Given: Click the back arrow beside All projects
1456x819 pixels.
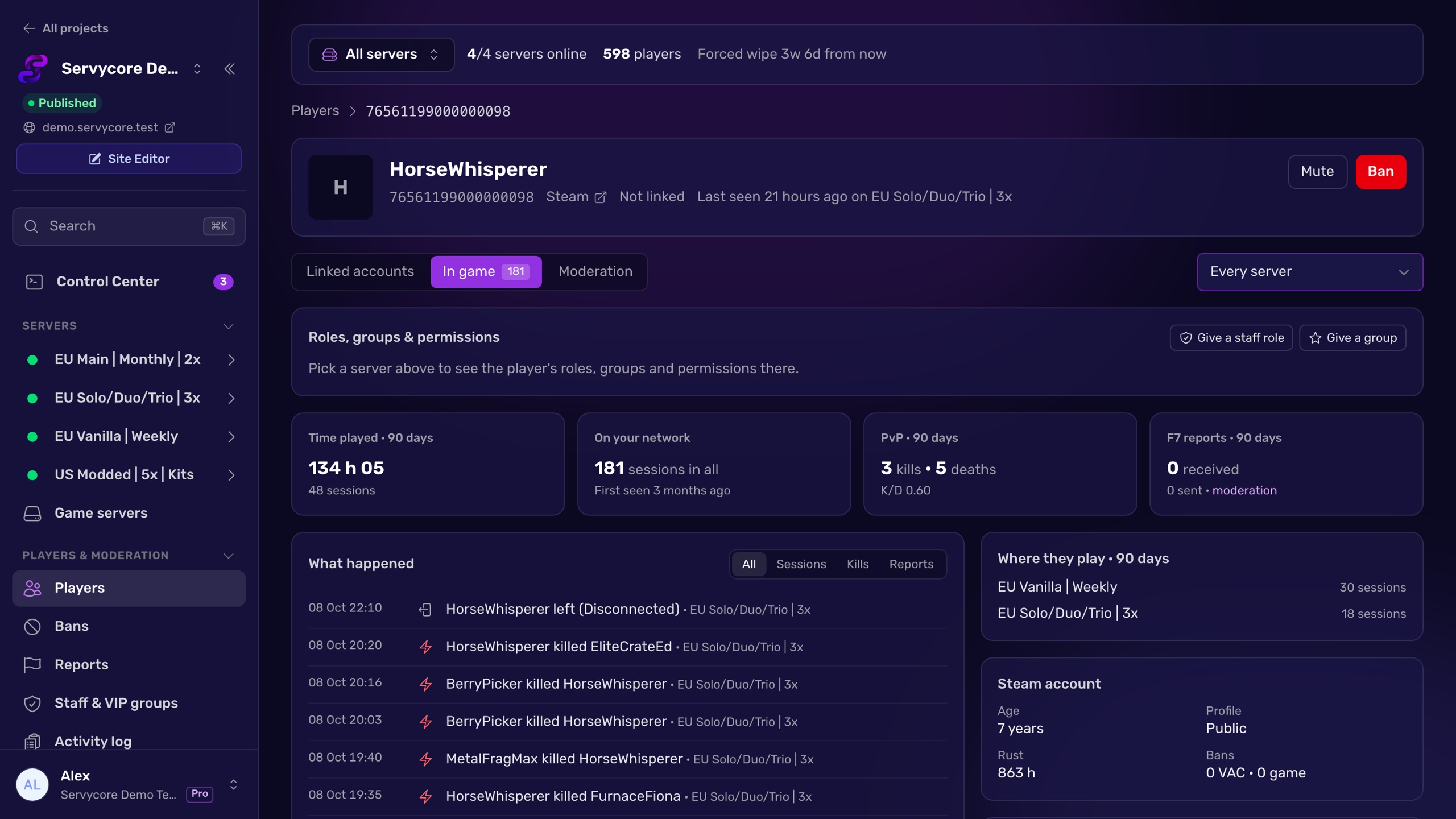Looking at the screenshot, I should [29, 28].
